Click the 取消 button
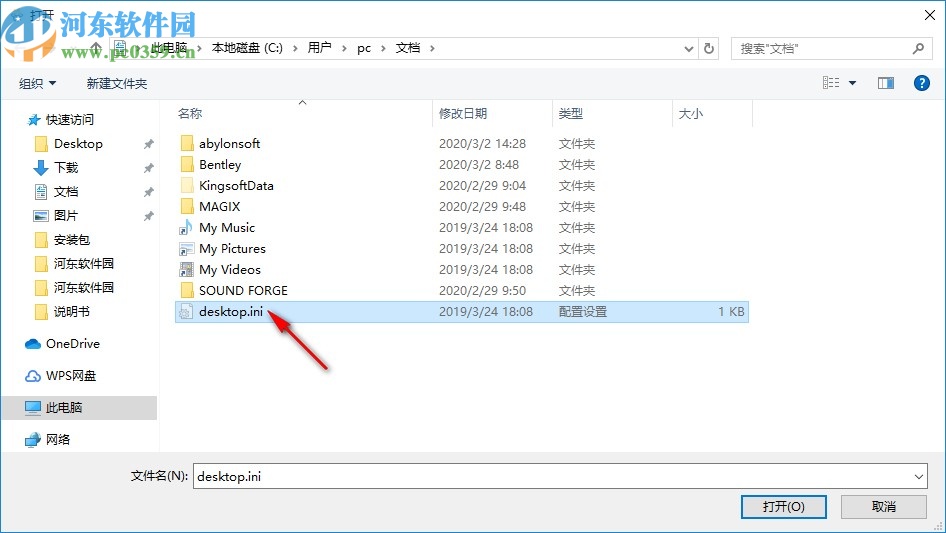This screenshot has height=533, width=946. [x=883, y=506]
